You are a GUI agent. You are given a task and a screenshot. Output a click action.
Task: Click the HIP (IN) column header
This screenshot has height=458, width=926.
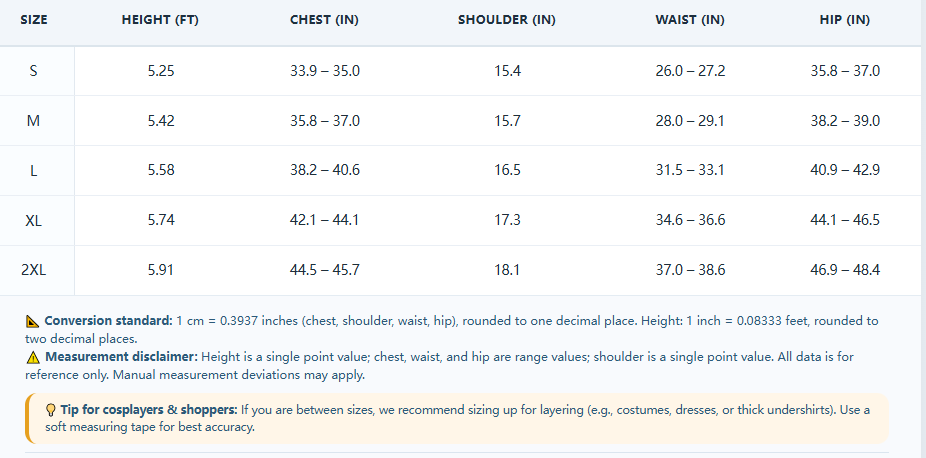coord(845,19)
